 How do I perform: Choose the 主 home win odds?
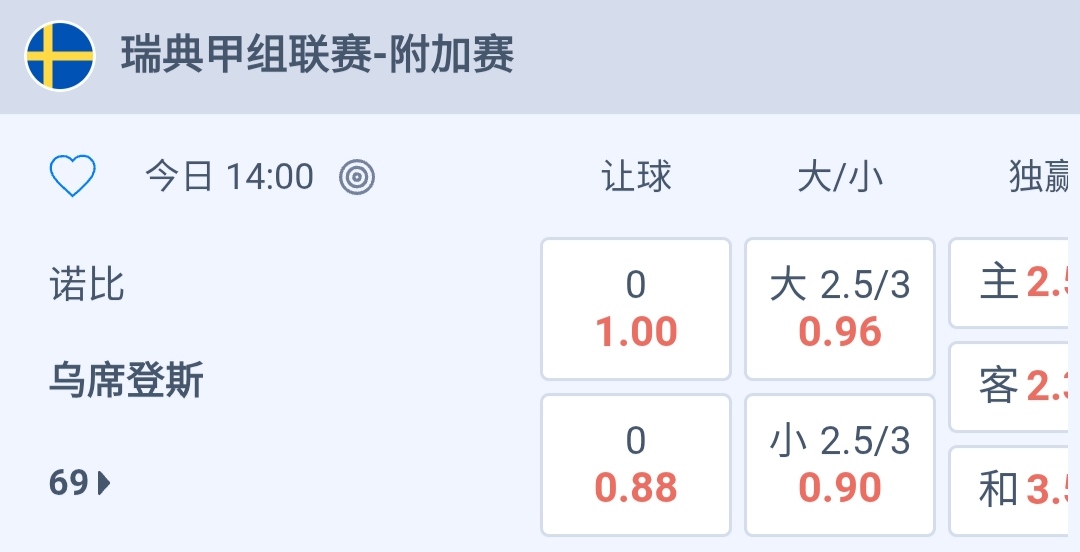point(1015,283)
